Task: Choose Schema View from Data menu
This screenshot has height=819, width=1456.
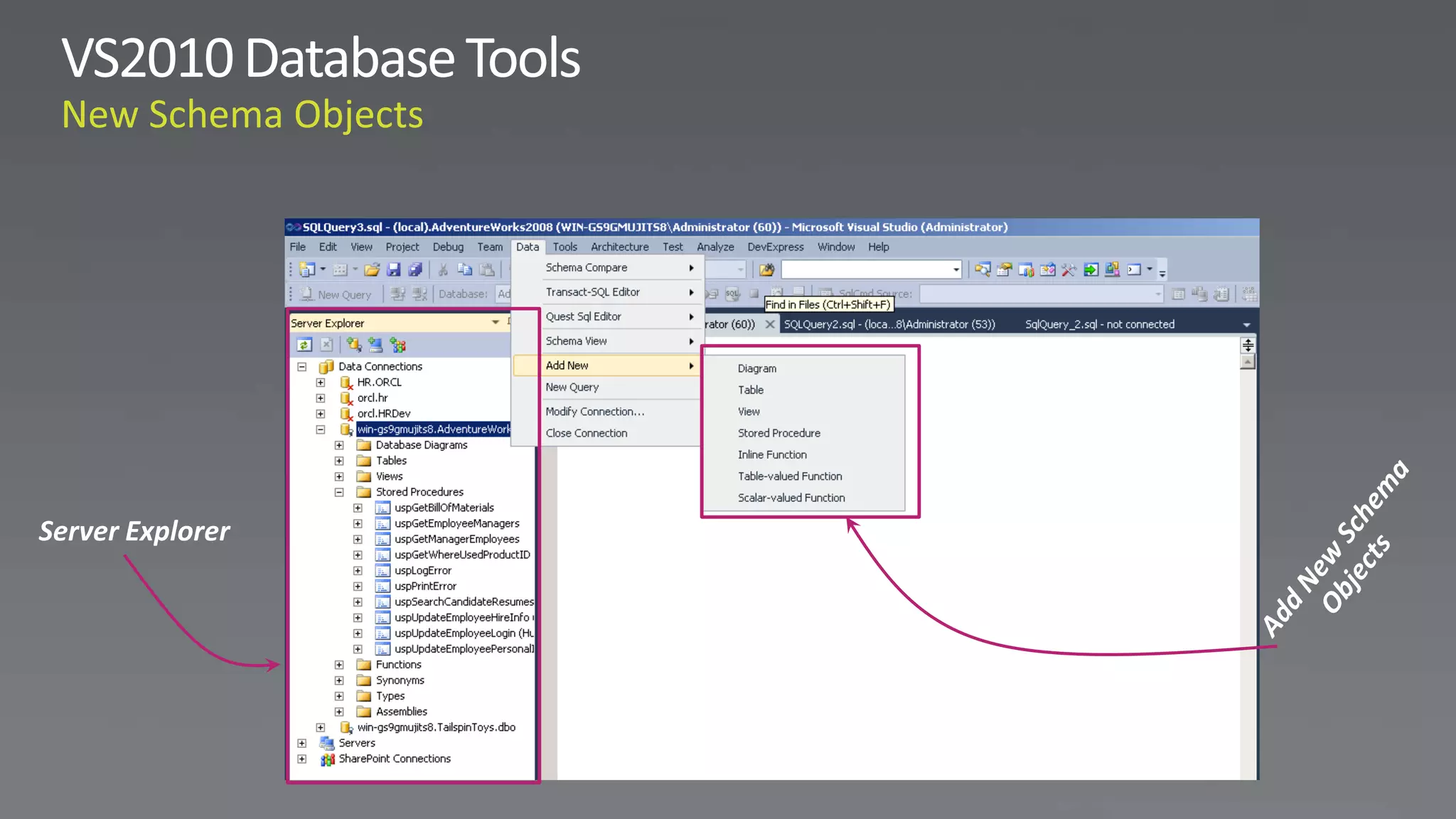Action: (x=609, y=341)
